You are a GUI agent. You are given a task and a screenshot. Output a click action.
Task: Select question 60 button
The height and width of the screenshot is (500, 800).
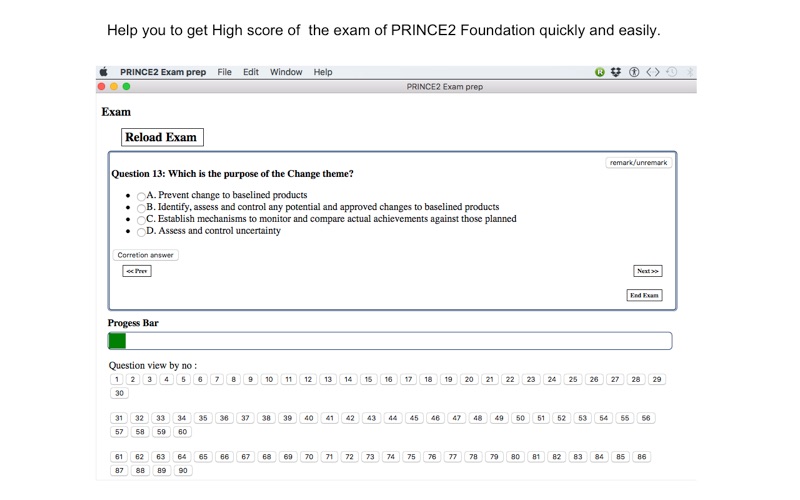click(182, 432)
